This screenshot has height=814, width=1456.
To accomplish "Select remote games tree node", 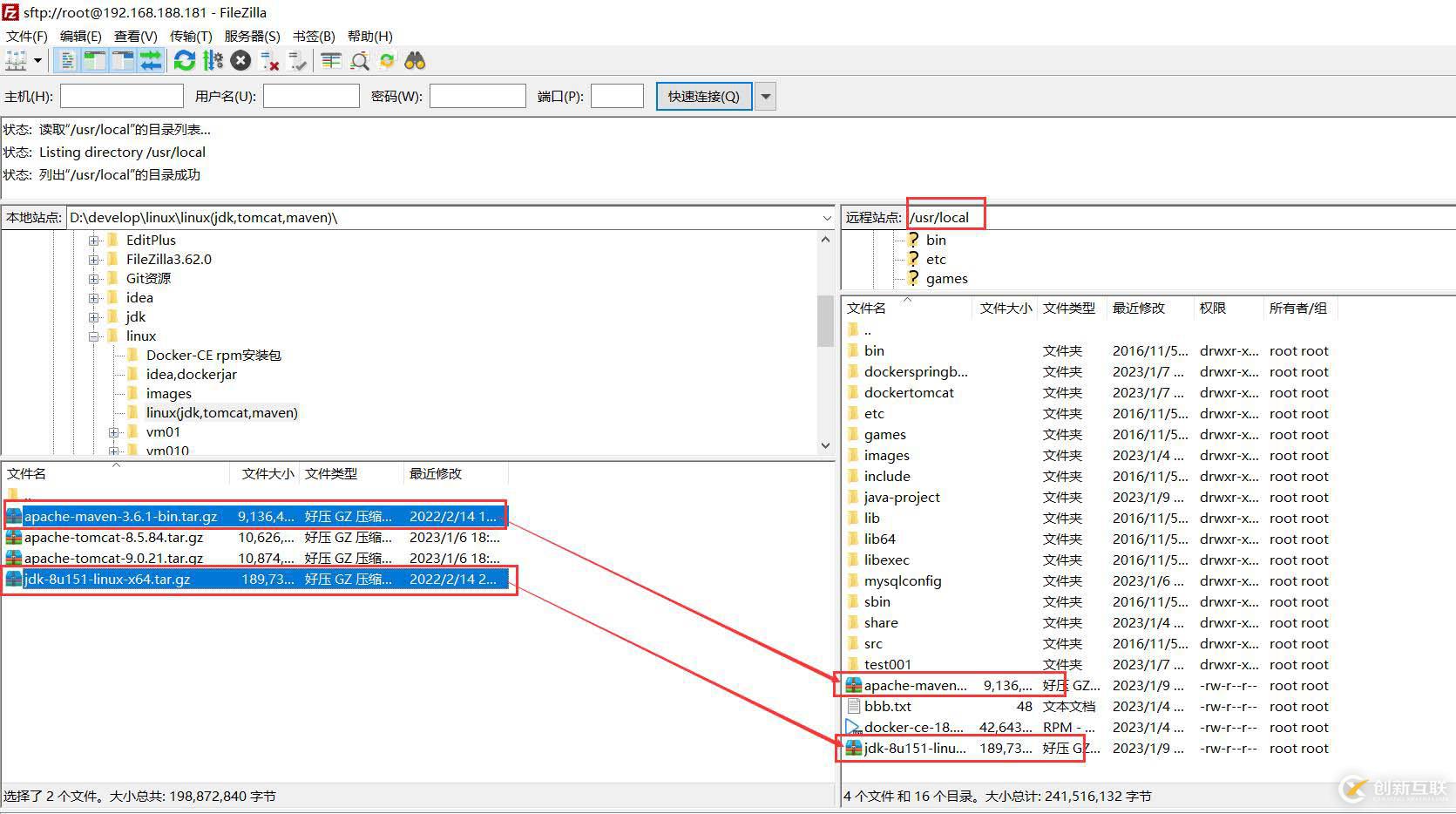I will pyautogui.click(x=947, y=278).
